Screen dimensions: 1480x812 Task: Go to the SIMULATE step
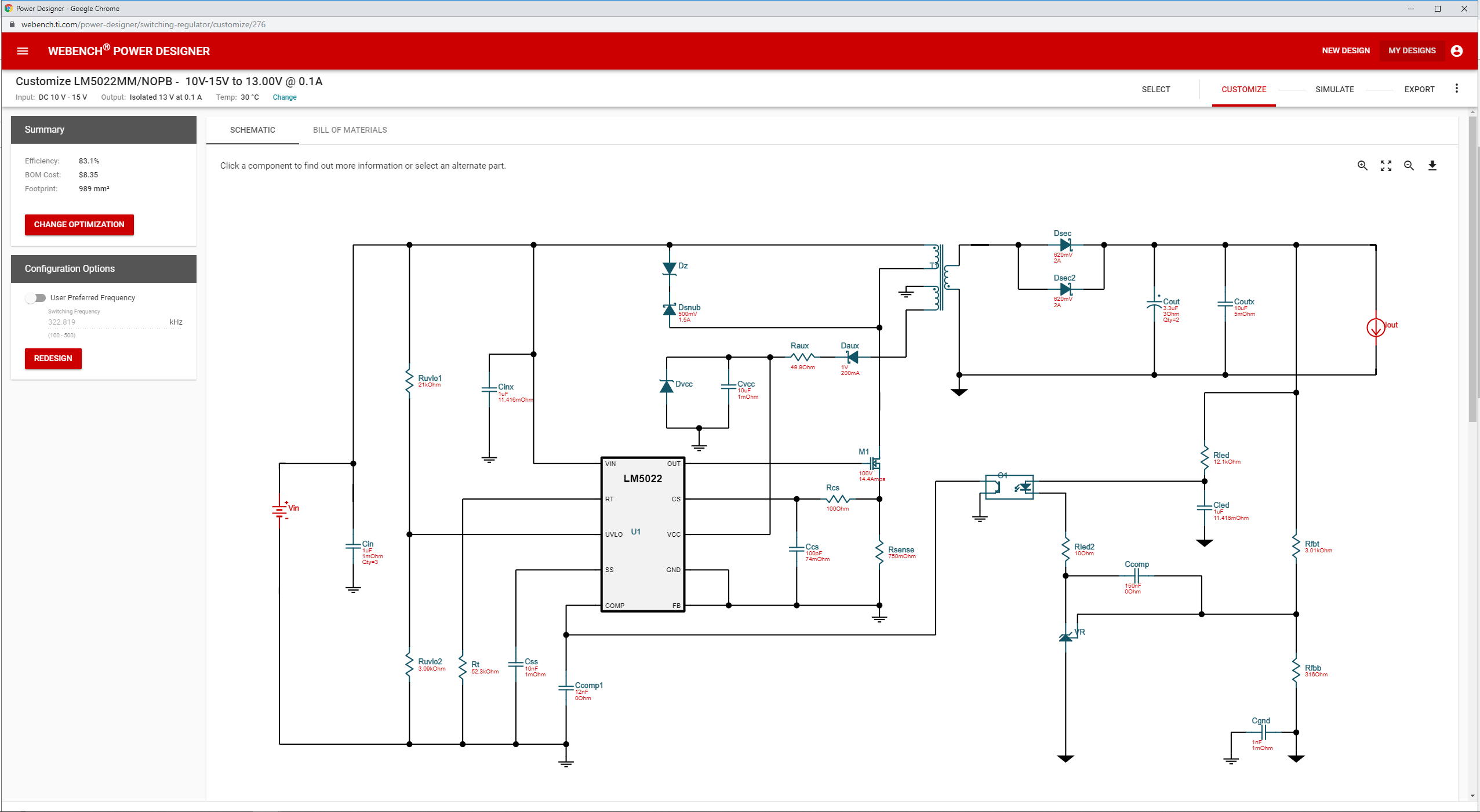tap(1334, 89)
